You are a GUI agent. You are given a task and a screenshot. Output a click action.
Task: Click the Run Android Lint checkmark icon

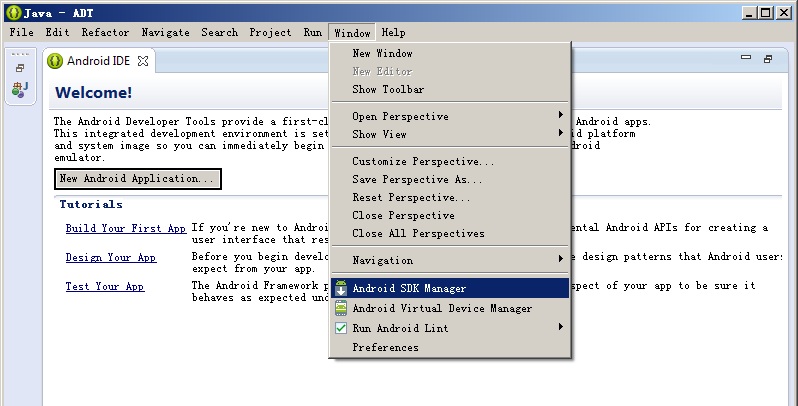click(x=341, y=328)
